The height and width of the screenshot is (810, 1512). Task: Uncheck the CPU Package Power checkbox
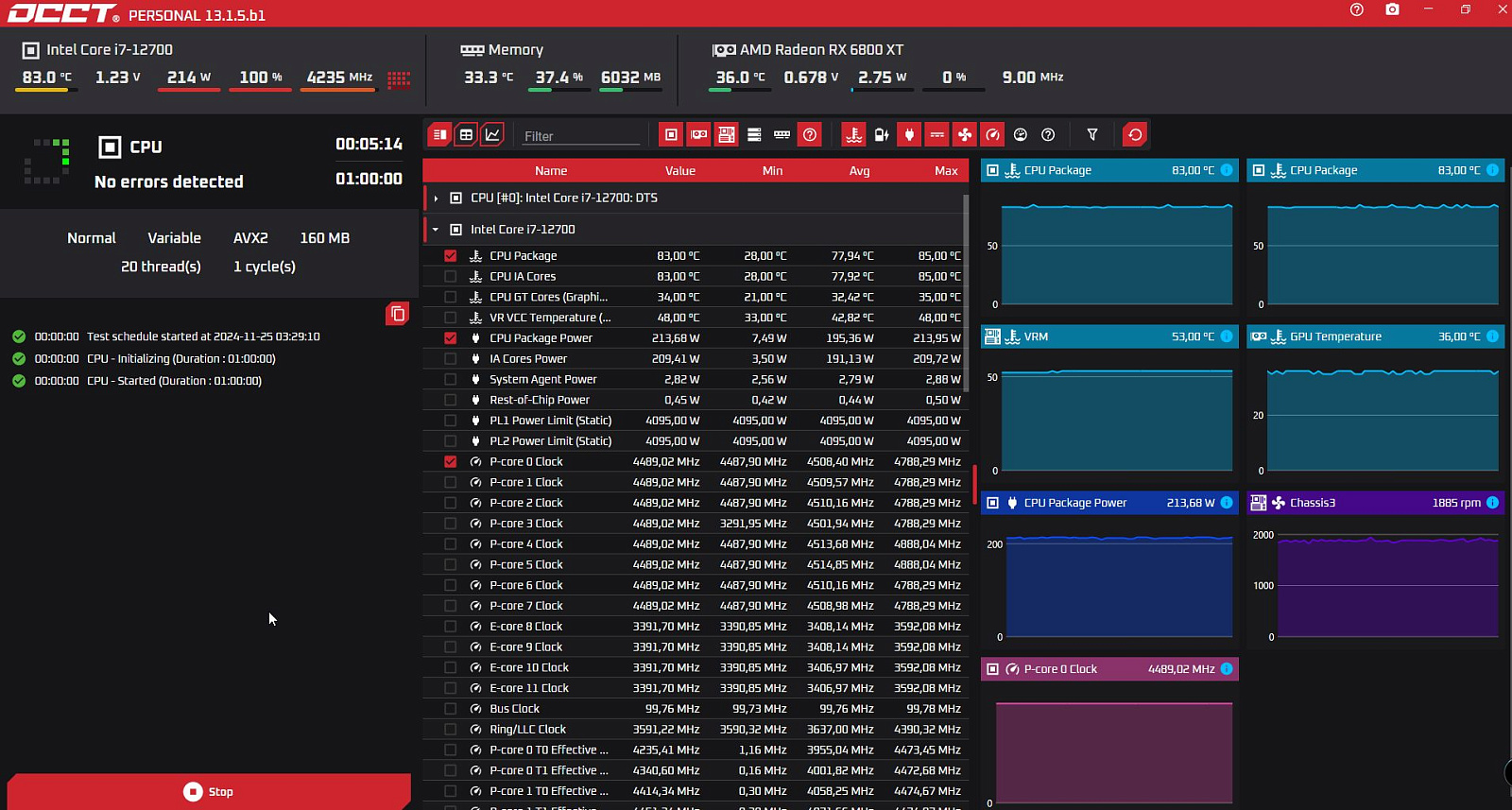click(x=450, y=338)
